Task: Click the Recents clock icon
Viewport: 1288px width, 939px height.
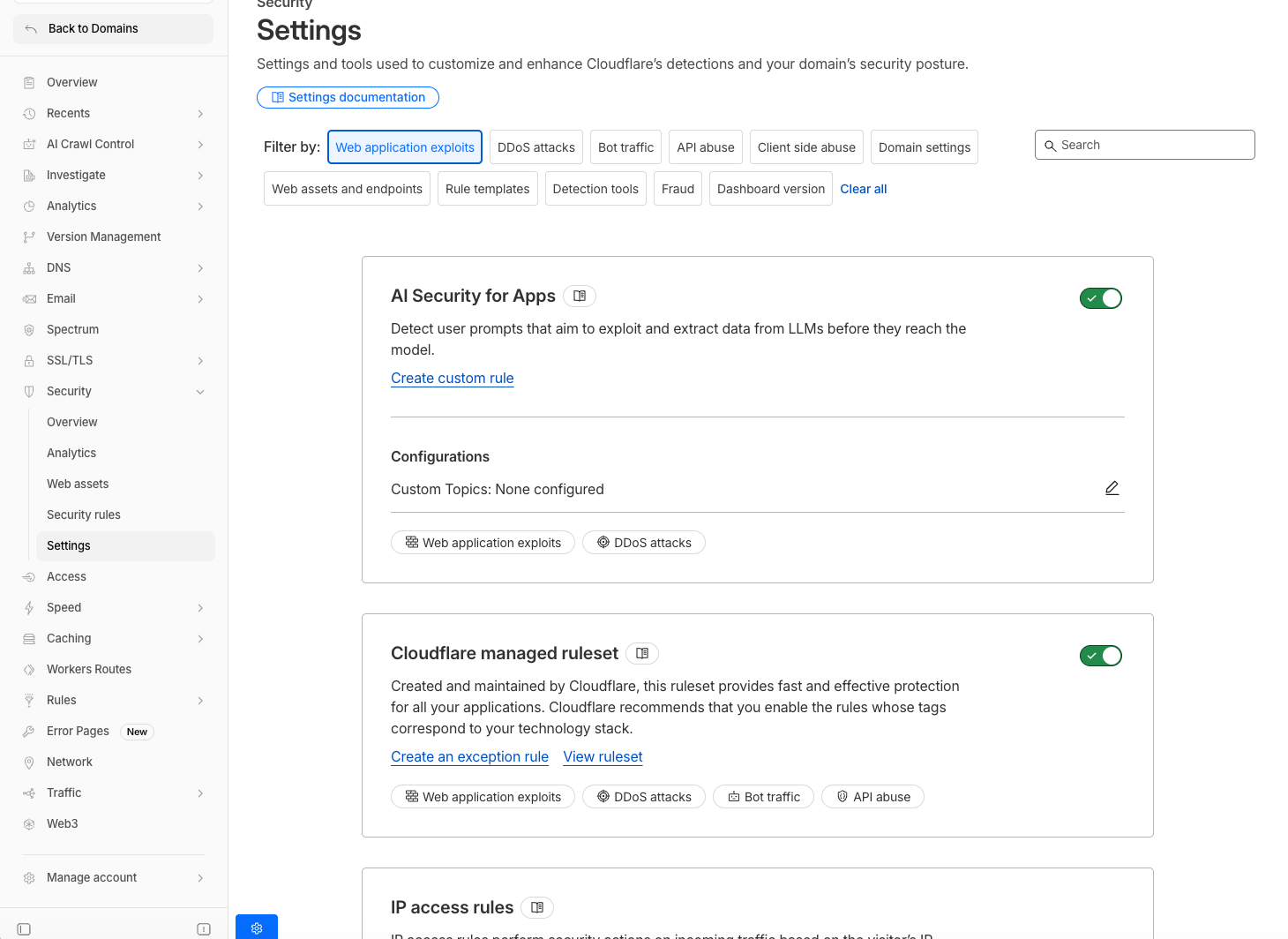Action: (29, 113)
